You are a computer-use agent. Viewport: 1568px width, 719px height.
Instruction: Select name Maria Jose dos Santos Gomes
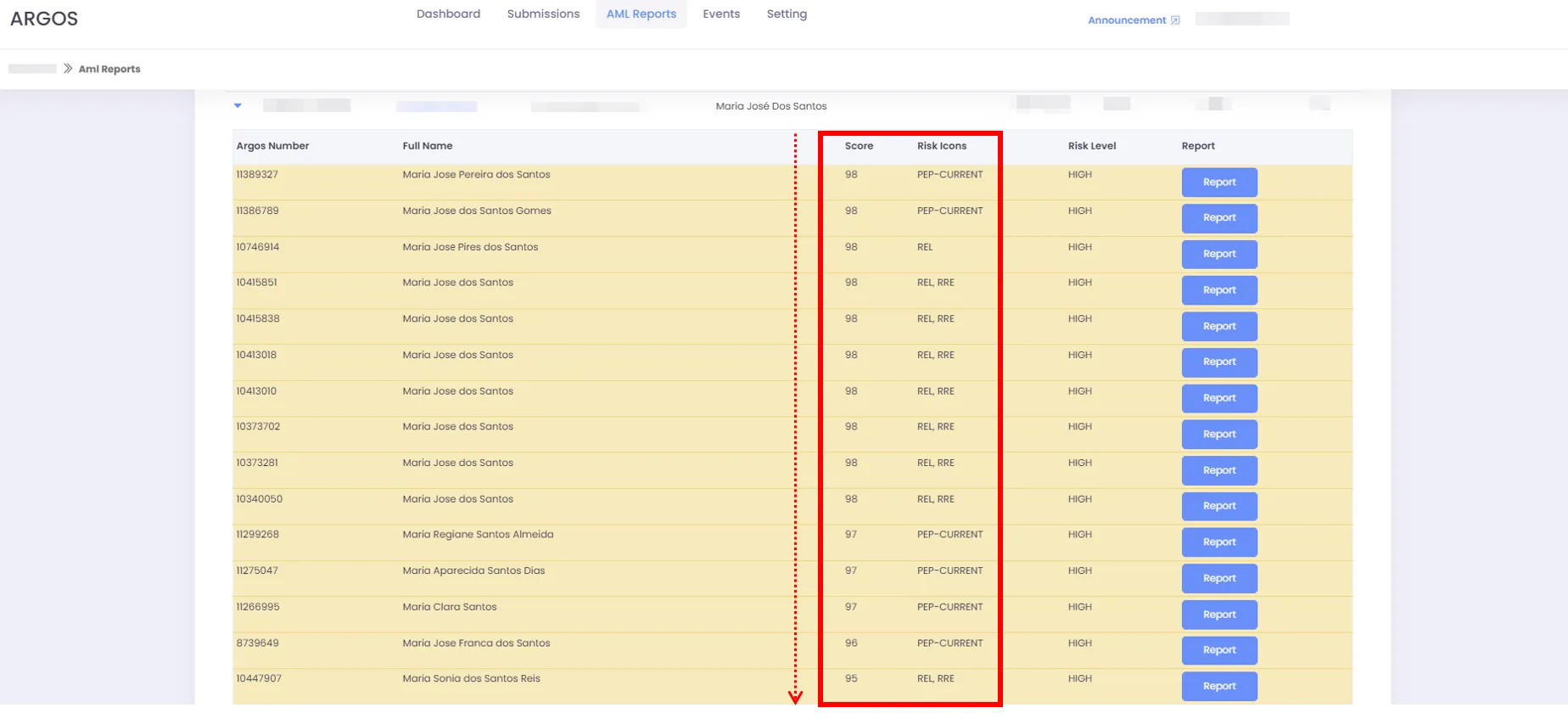pyautogui.click(x=477, y=211)
